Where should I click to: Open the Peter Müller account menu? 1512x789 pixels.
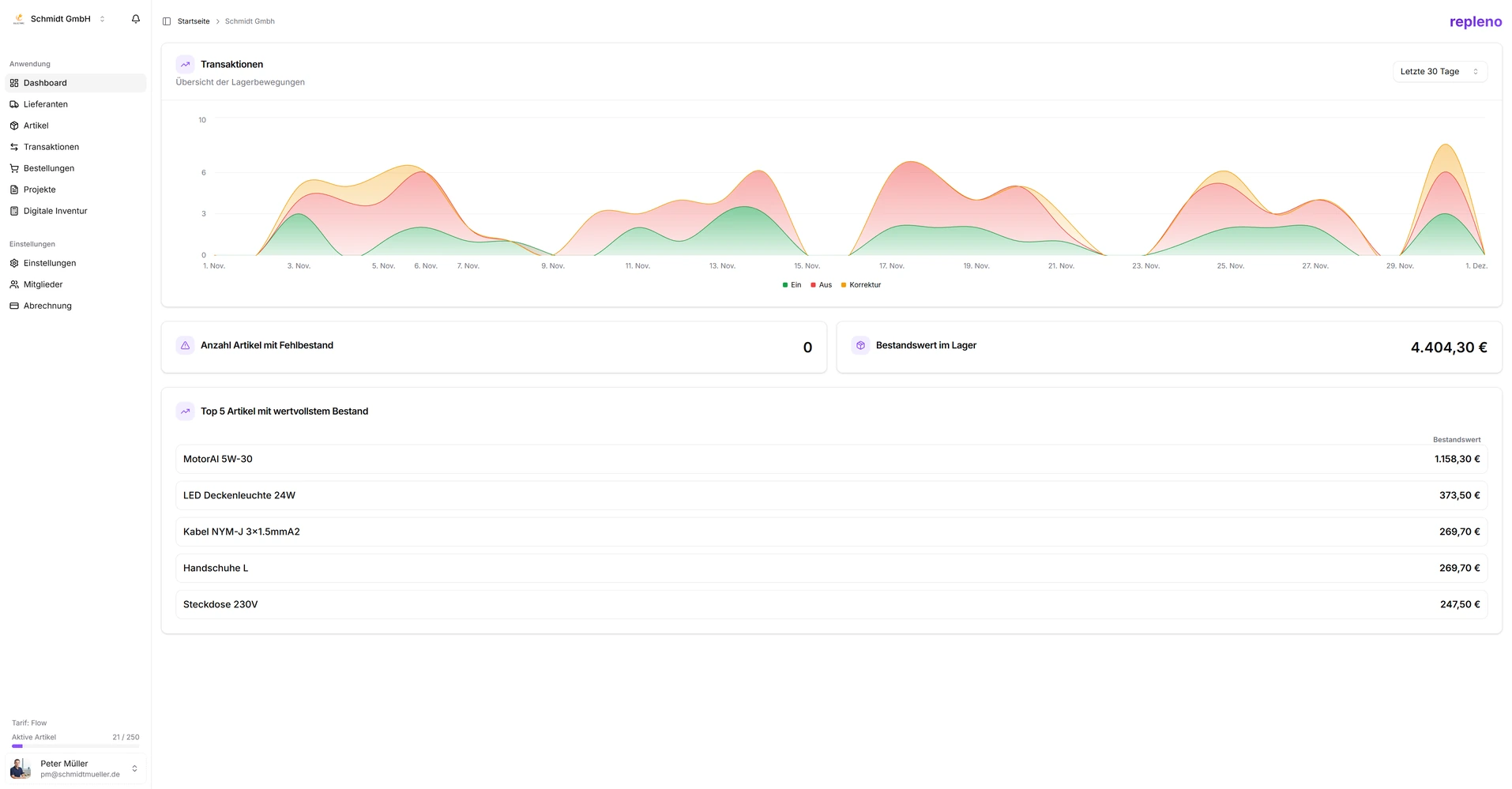point(75,768)
